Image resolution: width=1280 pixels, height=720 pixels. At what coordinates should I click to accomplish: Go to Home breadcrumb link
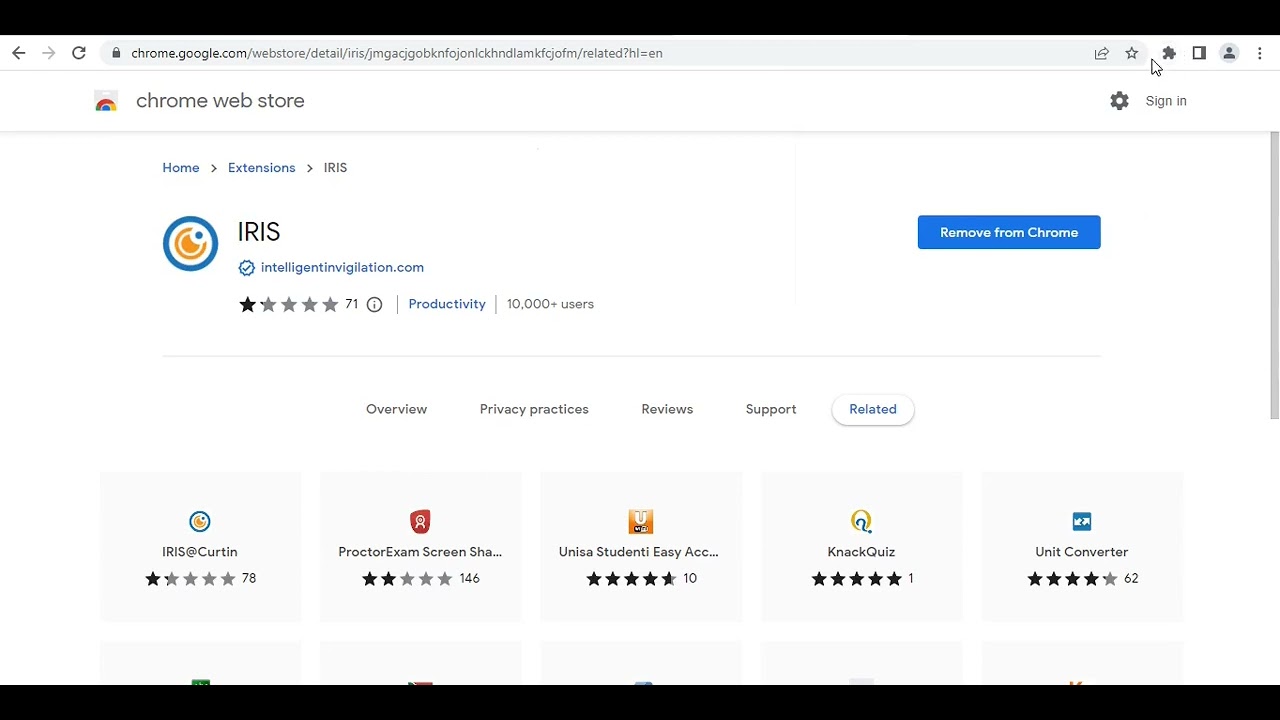[x=181, y=168]
